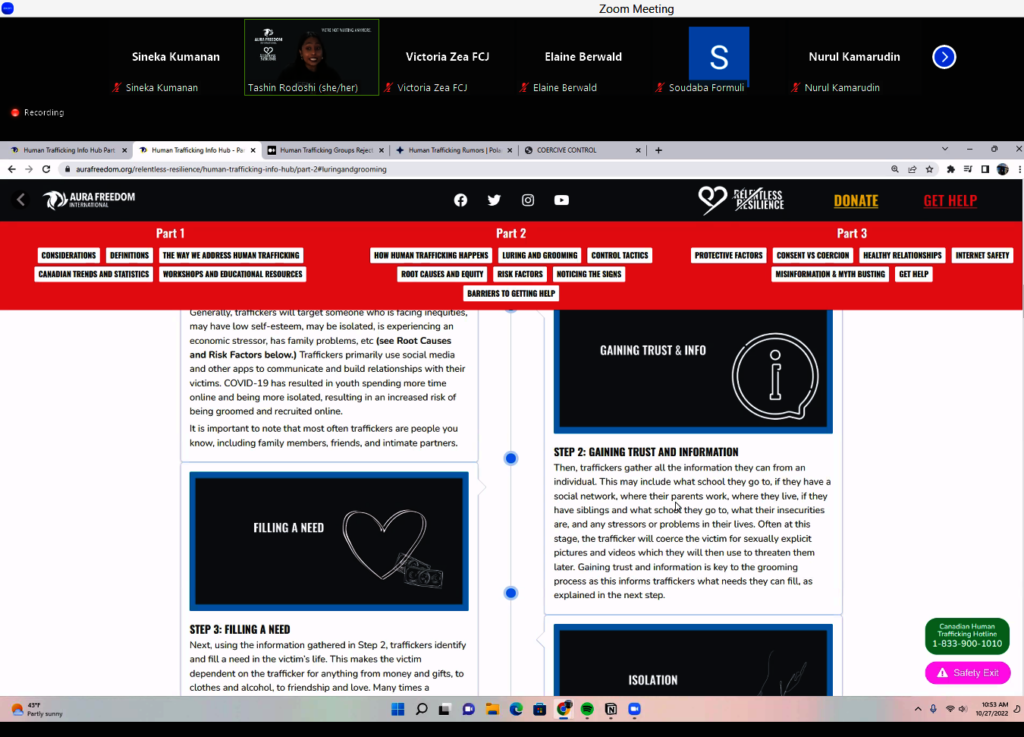
Task: Open Microsoft Edge from the taskbar
Action: click(516, 709)
